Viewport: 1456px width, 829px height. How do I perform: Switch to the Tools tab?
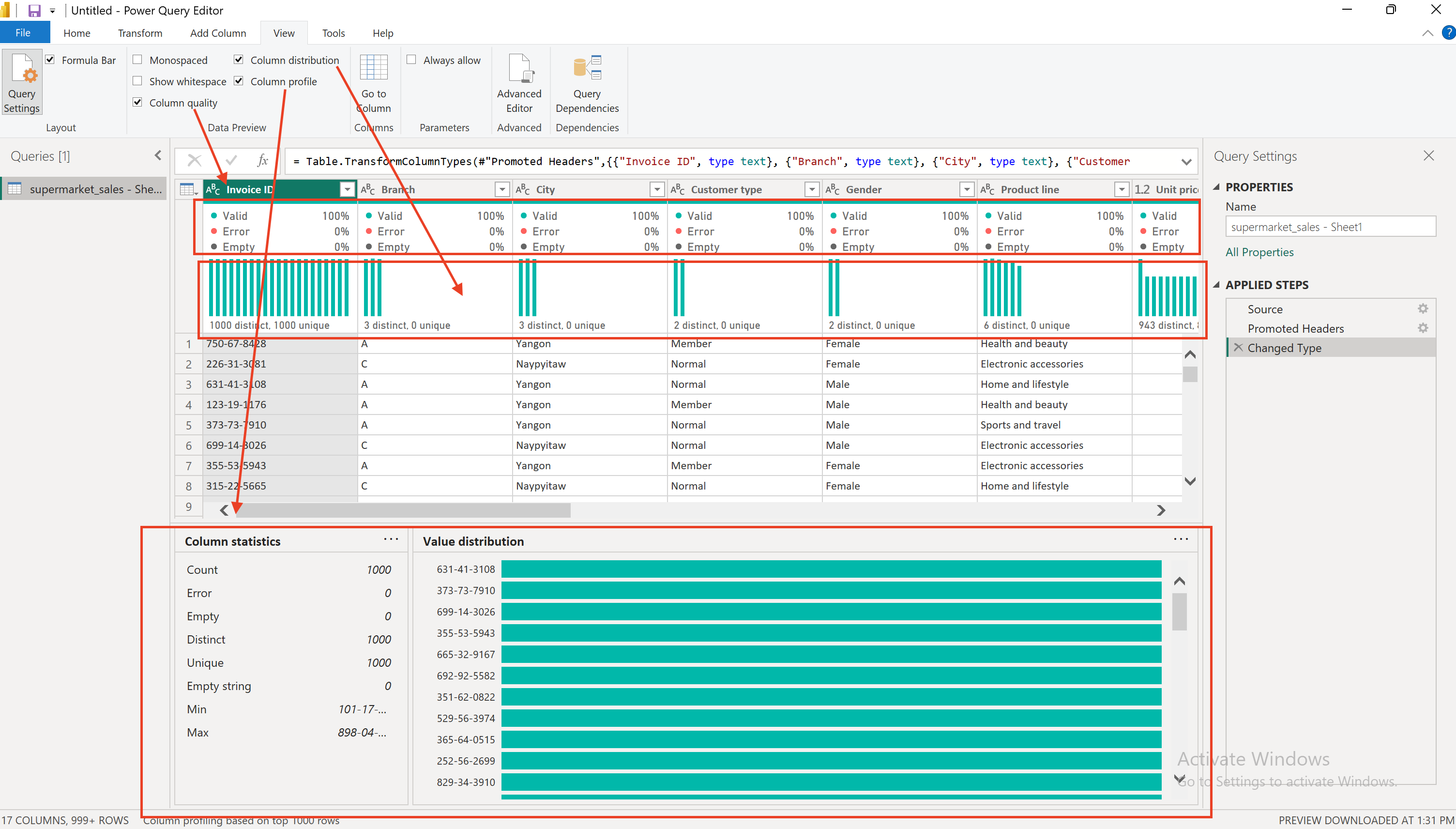coord(334,33)
